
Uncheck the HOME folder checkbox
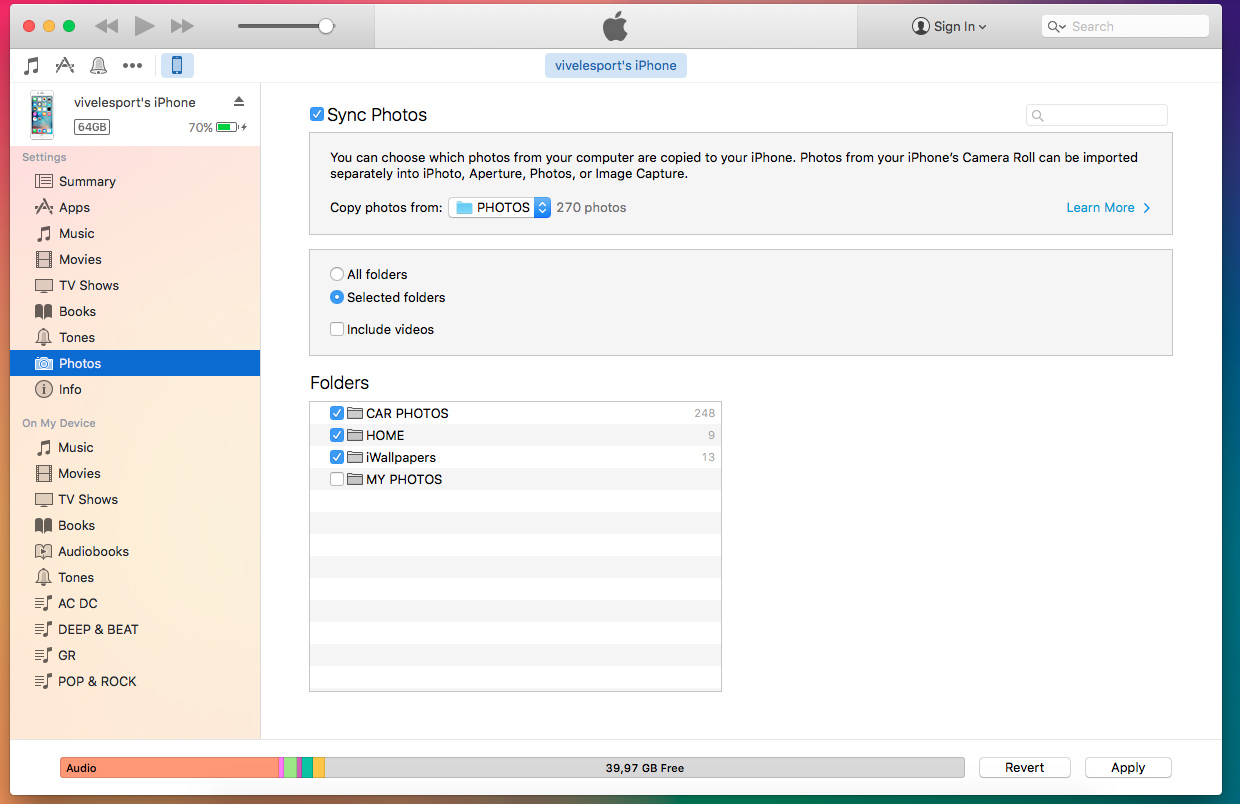coord(337,435)
